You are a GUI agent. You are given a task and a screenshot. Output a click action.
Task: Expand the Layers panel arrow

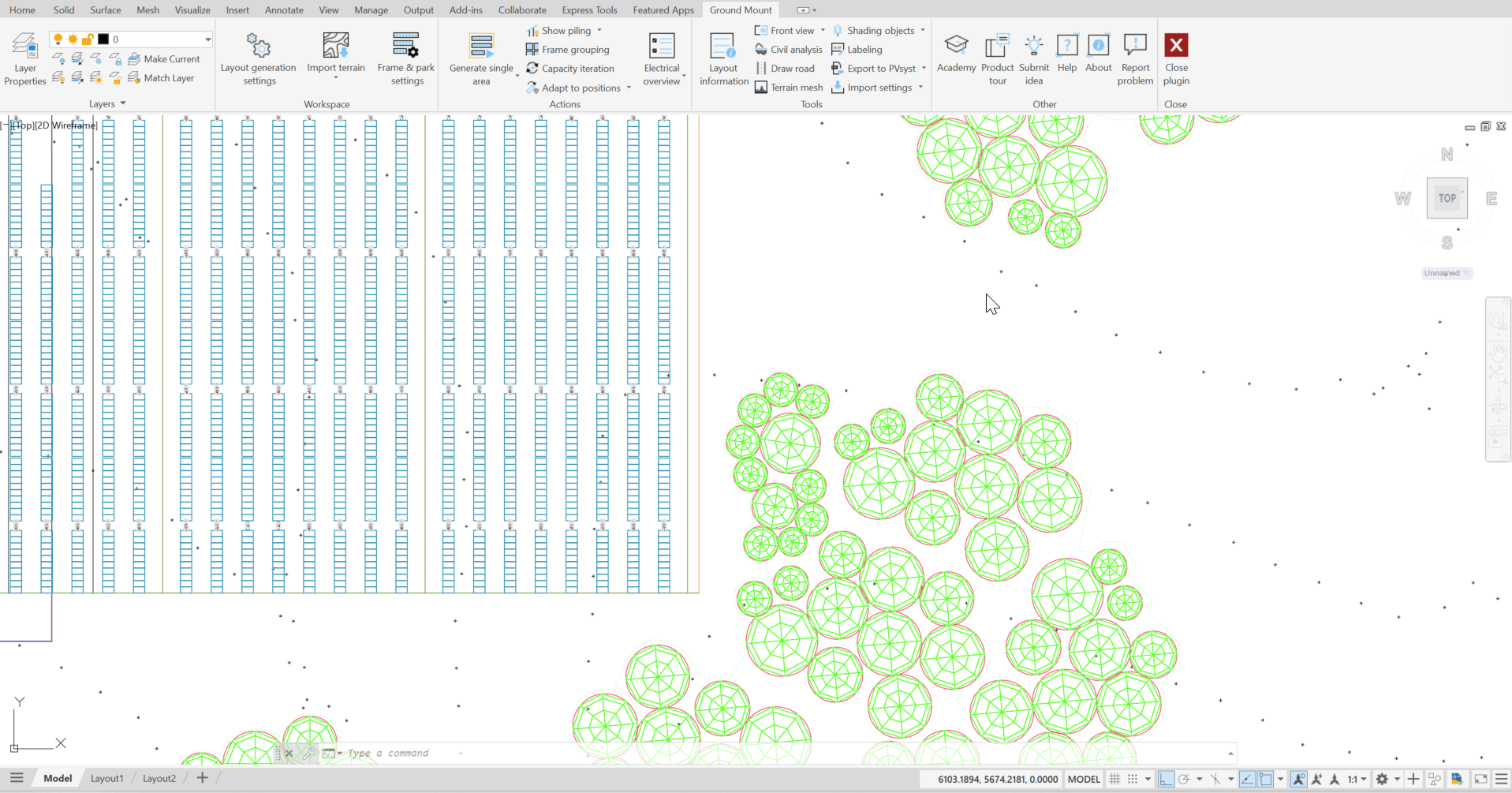pos(123,103)
